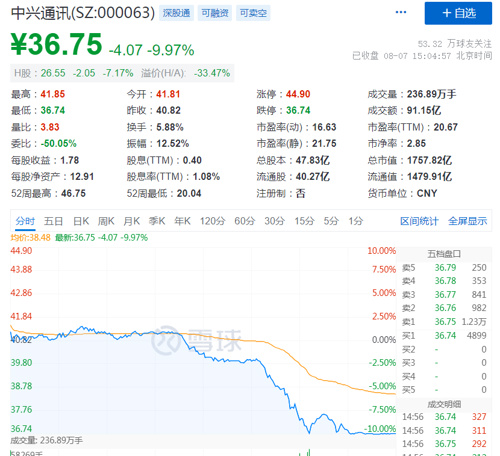Select the 分时 chart tab
This screenshot has width=500, height=456.
point(25,221)
